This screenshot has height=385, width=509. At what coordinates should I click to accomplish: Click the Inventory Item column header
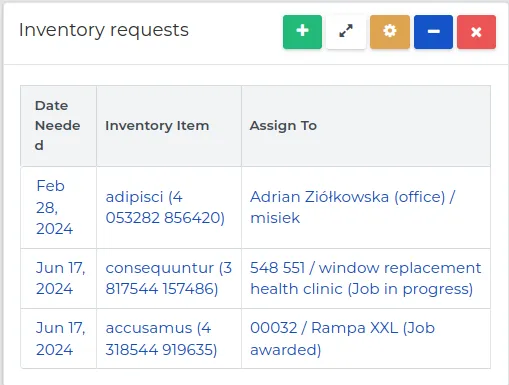157,126
